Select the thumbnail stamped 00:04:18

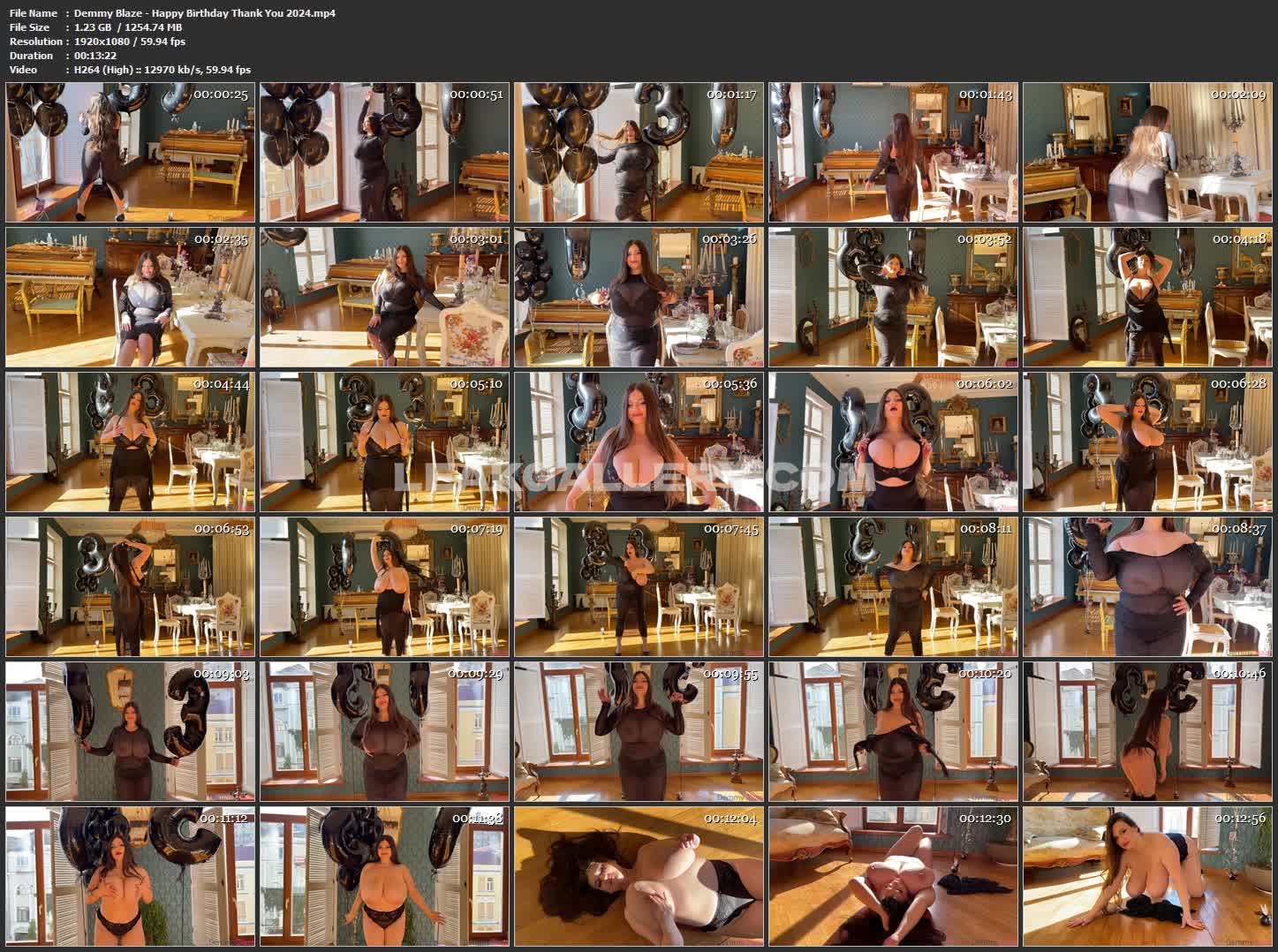pyautogui.click(x=1147, y=298)
